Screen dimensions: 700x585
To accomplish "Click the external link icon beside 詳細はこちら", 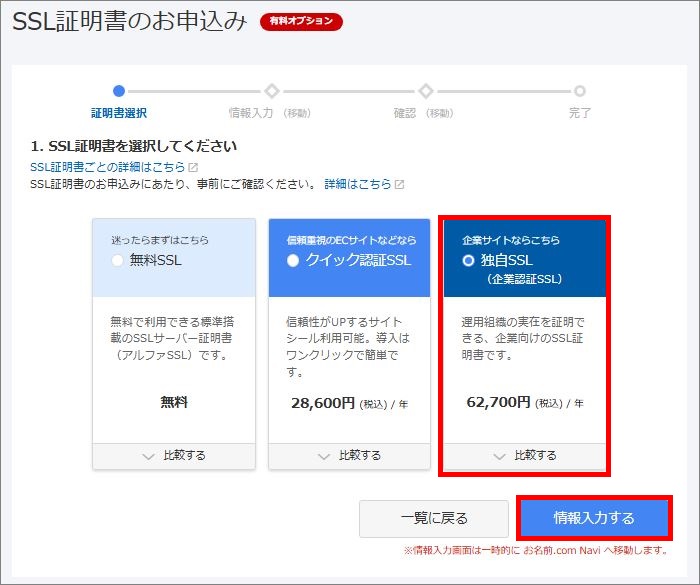I will pyautogui.click(x=400, y=184).
